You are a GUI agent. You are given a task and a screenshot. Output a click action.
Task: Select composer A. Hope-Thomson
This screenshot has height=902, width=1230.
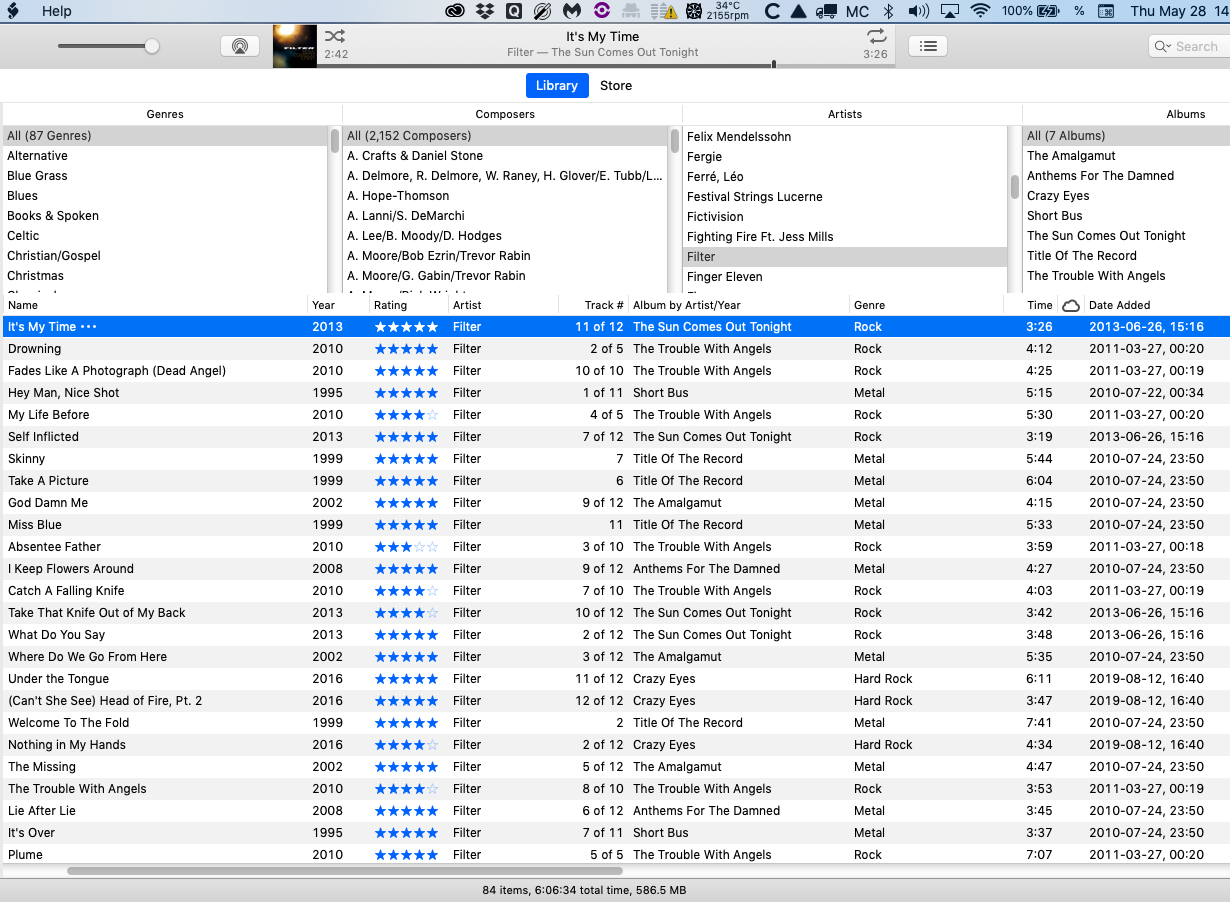point(505,196)
